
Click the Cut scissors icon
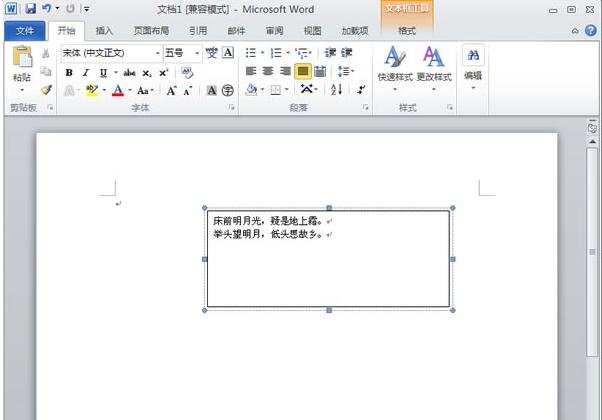[46, 53]
